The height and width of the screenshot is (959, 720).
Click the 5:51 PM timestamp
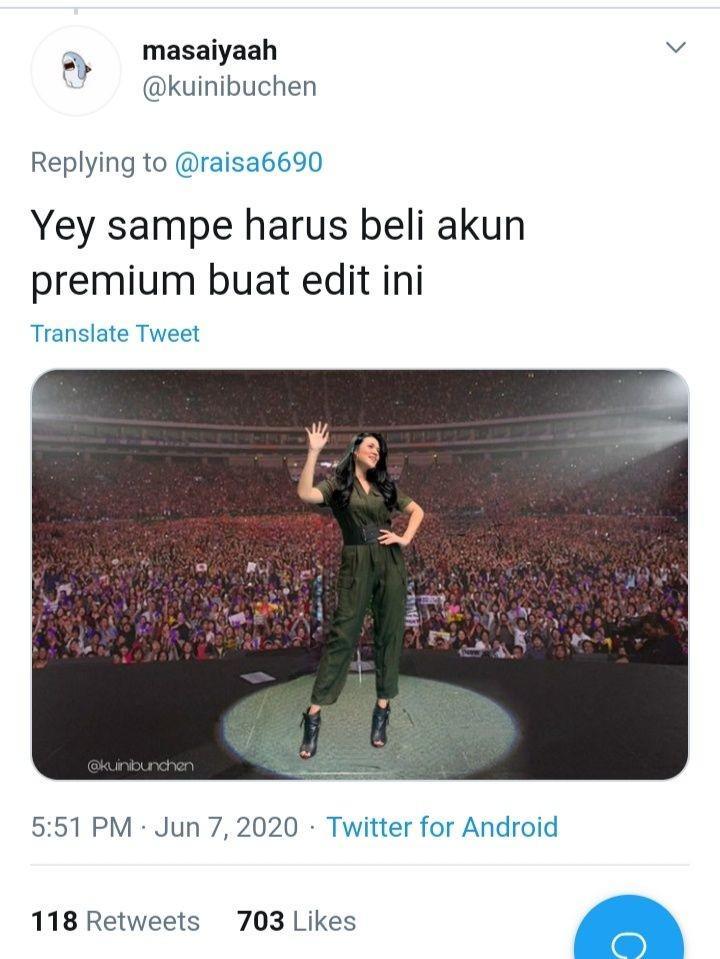(x=81, y=827)
